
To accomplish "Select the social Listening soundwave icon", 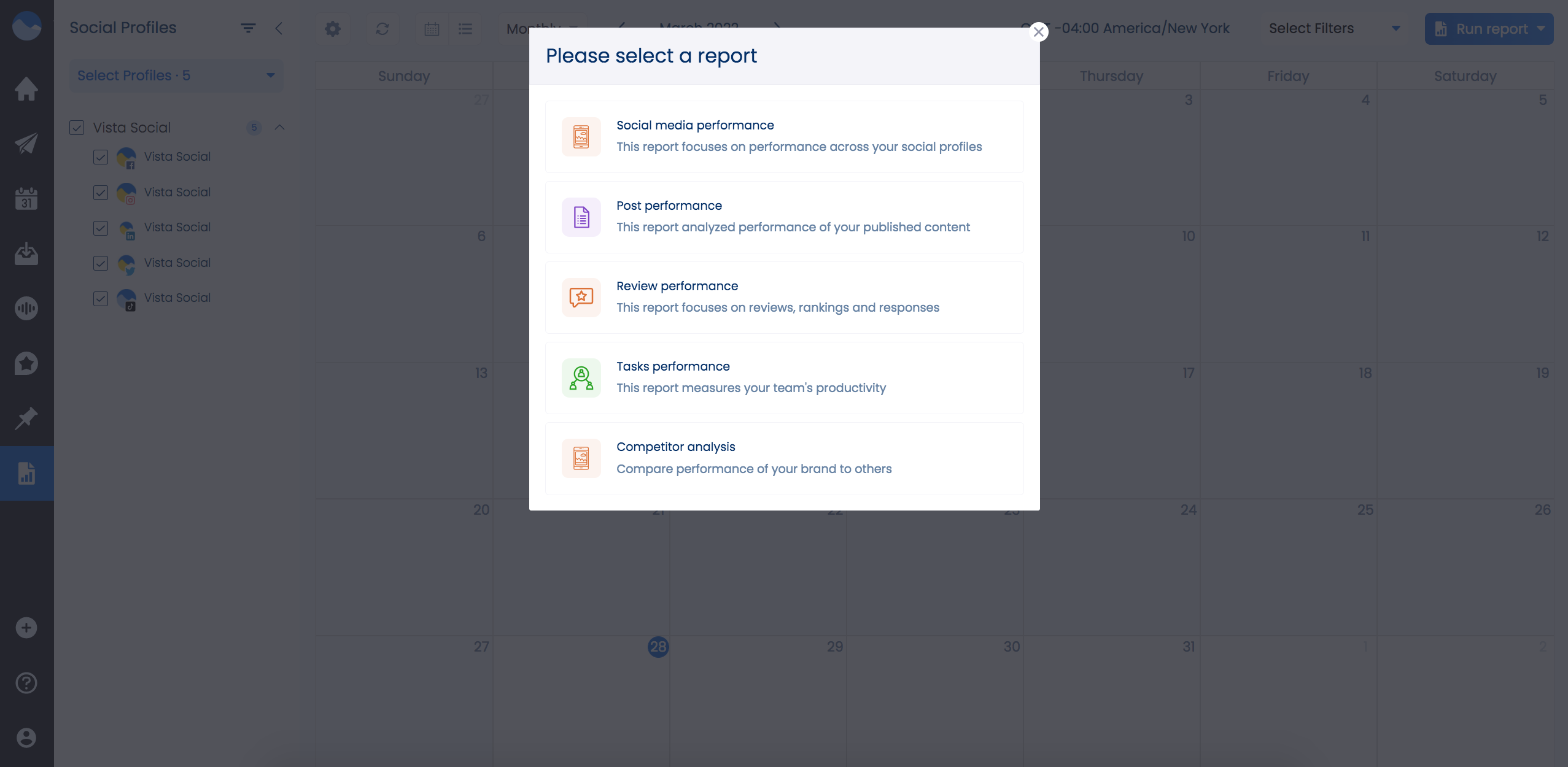I will (27, 309).
